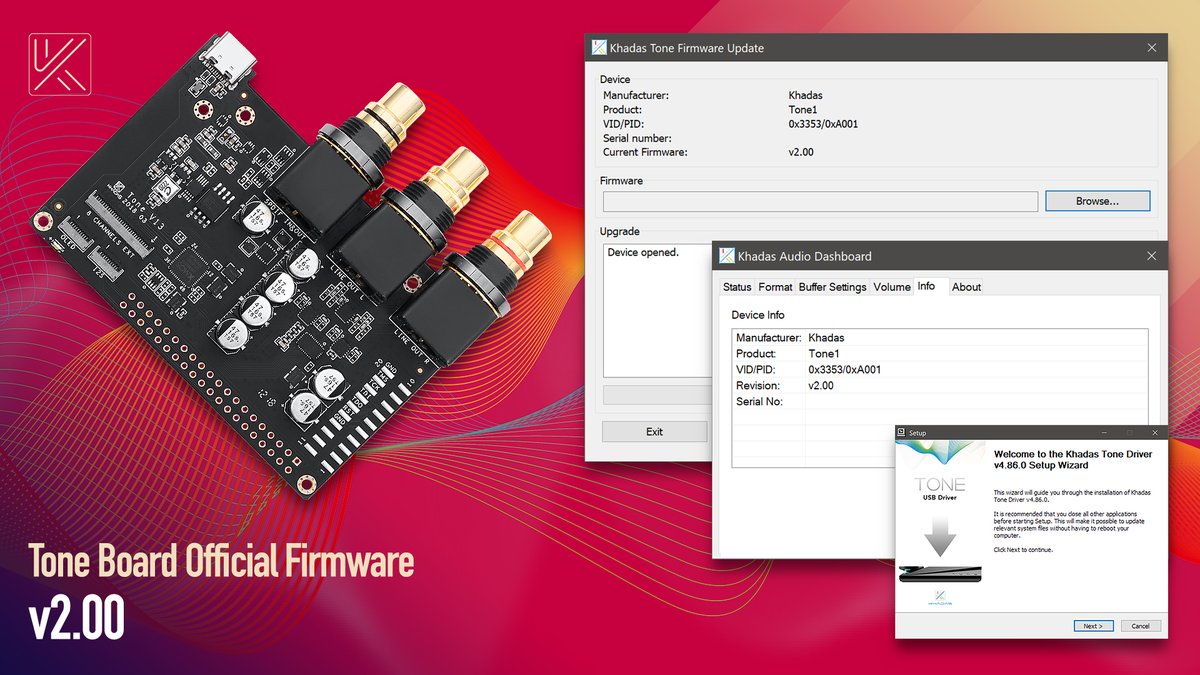The width and height of the screenshot is (1200, 675).
Task: Click the TONE USB Driver logo in Setup
Action: point(939,488)
